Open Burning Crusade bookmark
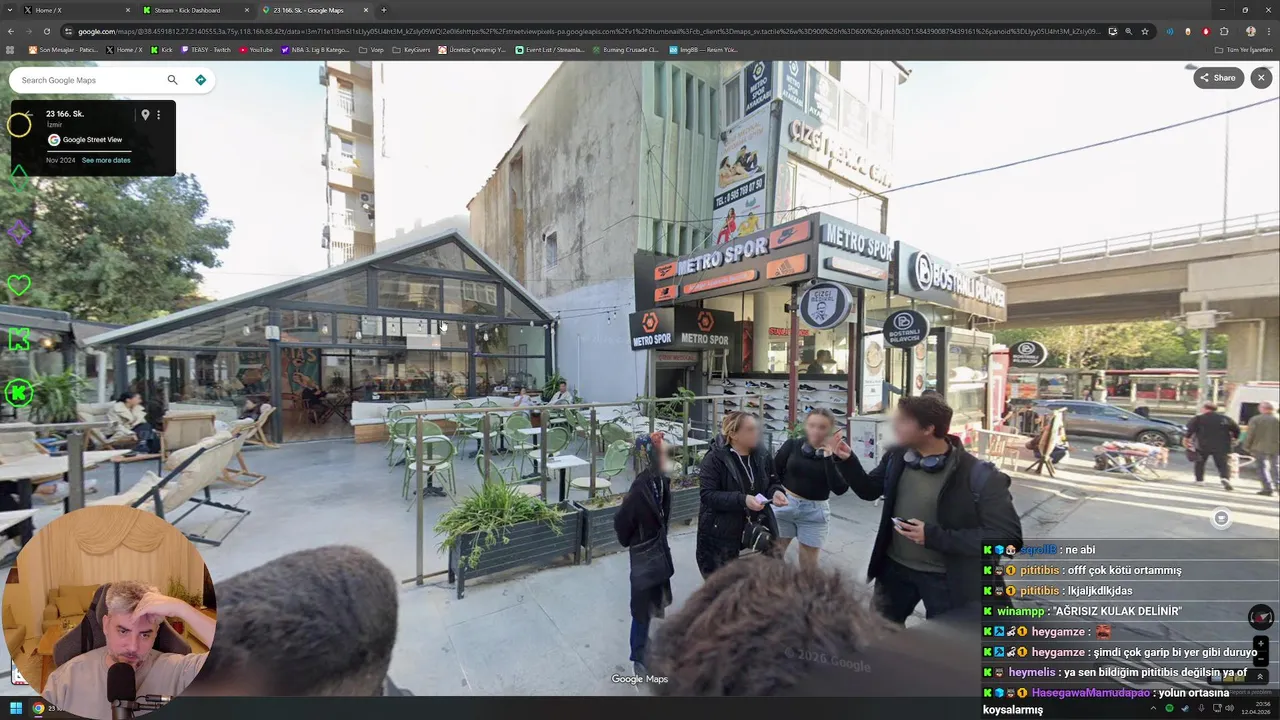Viewport: 1280px width, 720px height. tap(626, 49)
